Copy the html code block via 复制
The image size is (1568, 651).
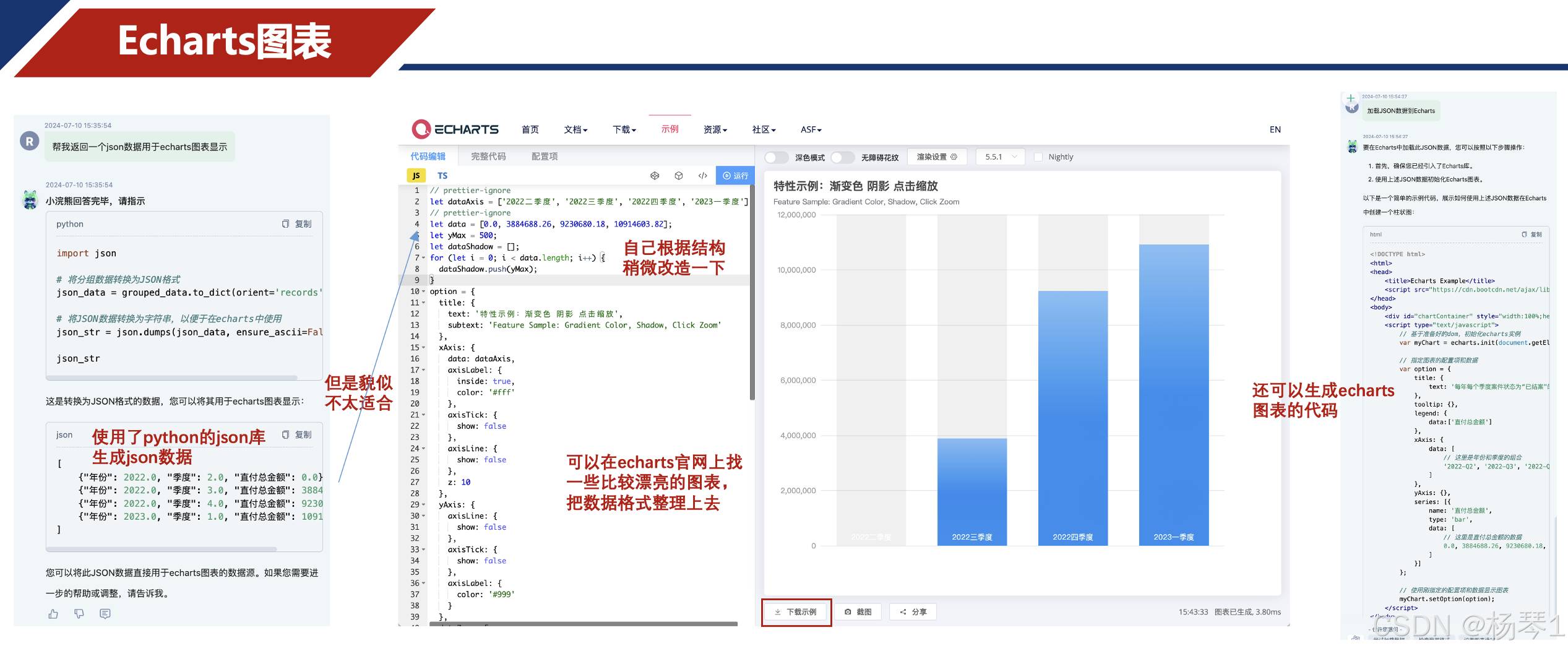(x=1531, y=235)
